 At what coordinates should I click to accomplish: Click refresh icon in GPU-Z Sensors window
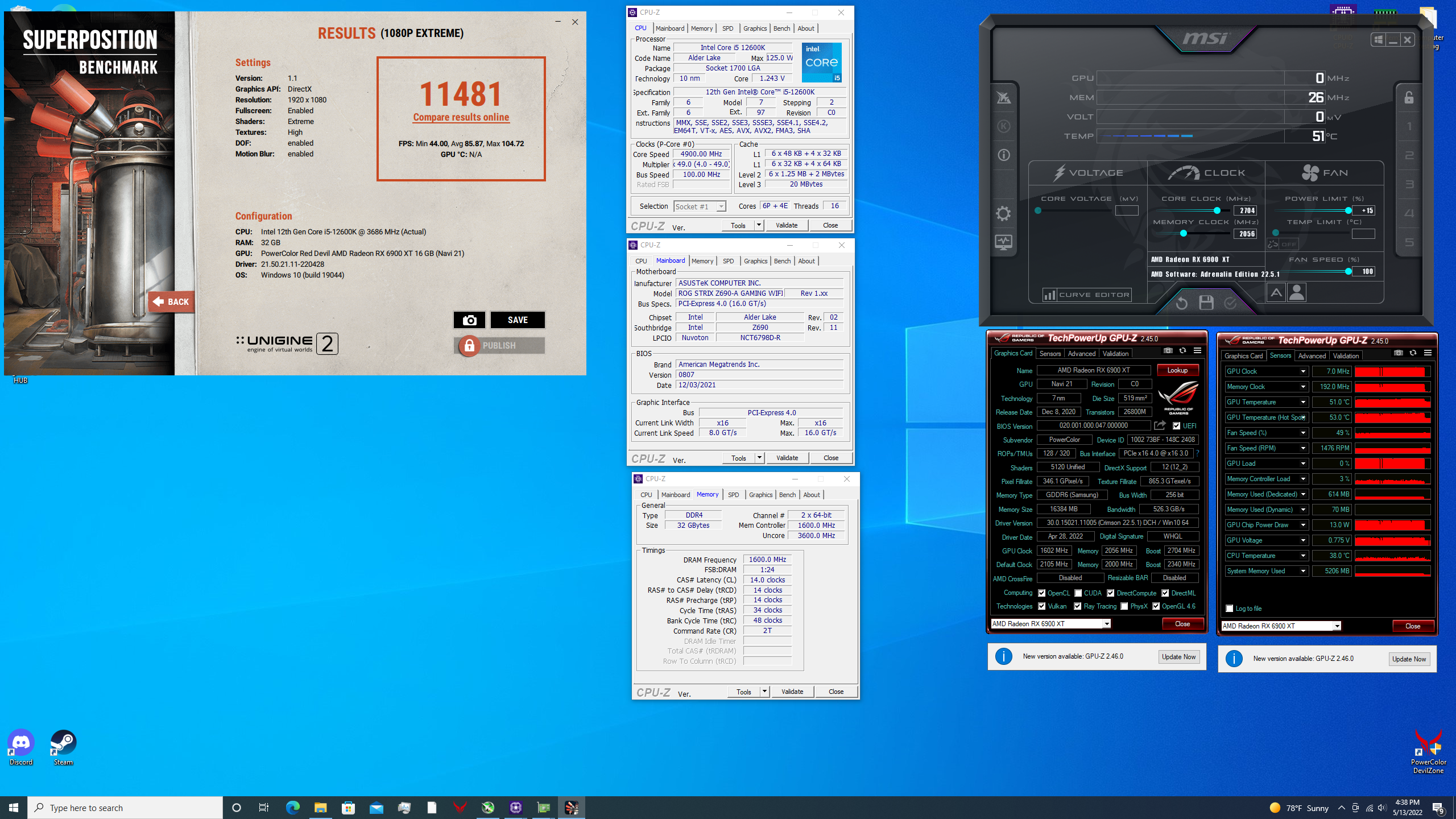coord(1413,353)
